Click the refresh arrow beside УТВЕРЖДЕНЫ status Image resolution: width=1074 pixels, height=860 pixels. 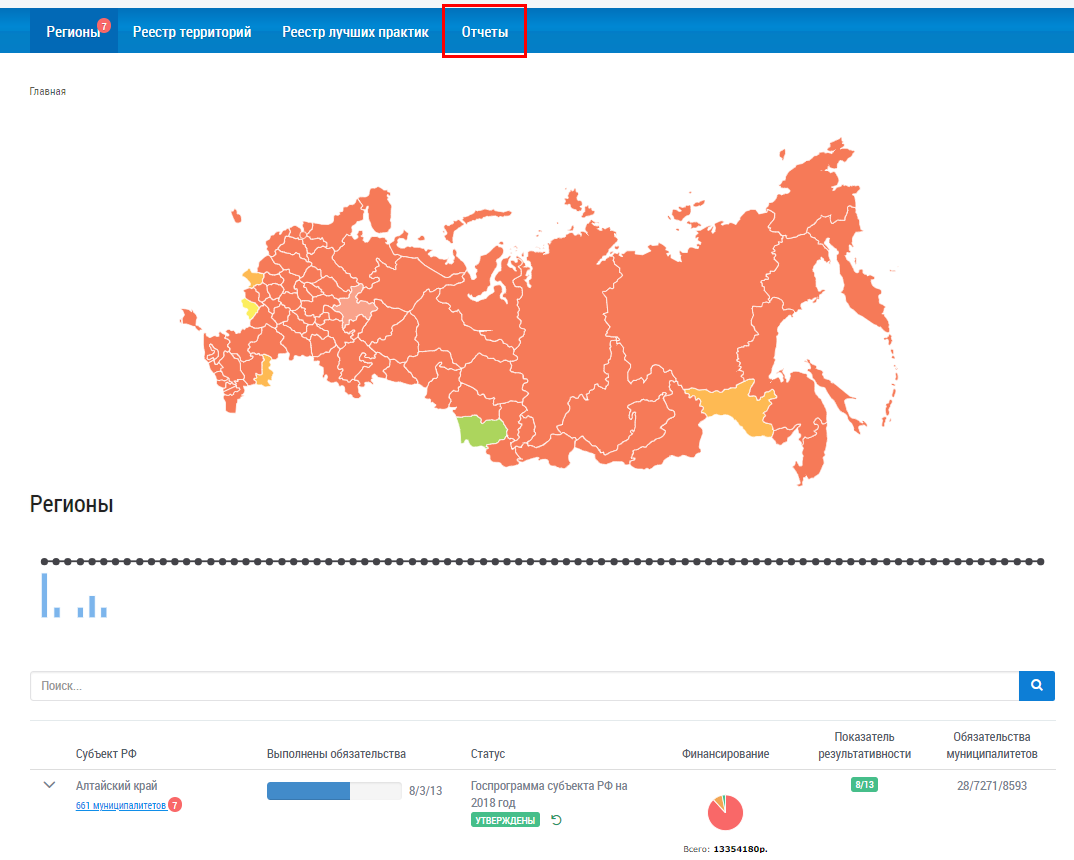point(557,820)
